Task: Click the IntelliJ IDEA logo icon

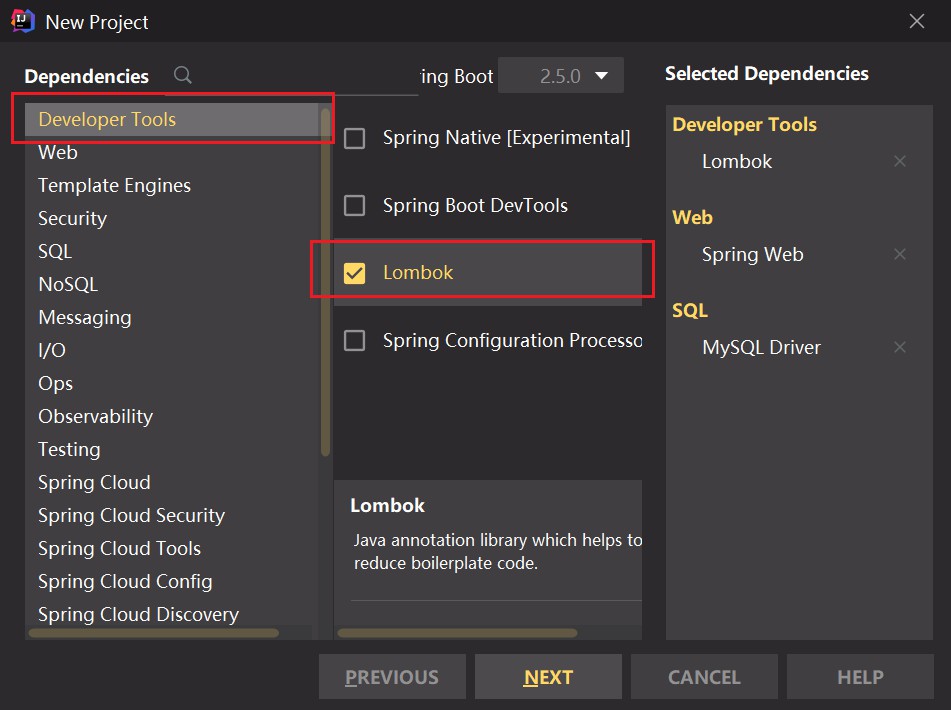Action: click(22, 21)
